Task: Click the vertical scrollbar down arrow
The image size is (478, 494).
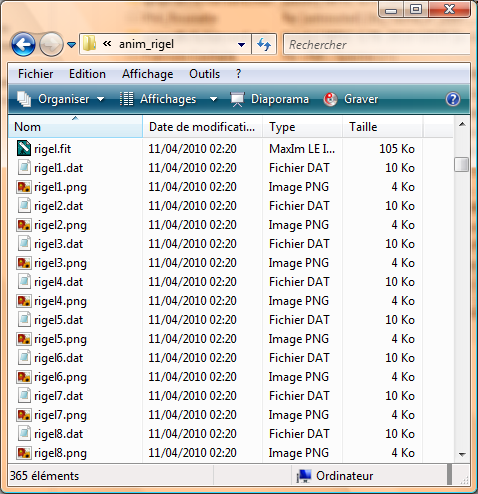Action: pos(462,454)
